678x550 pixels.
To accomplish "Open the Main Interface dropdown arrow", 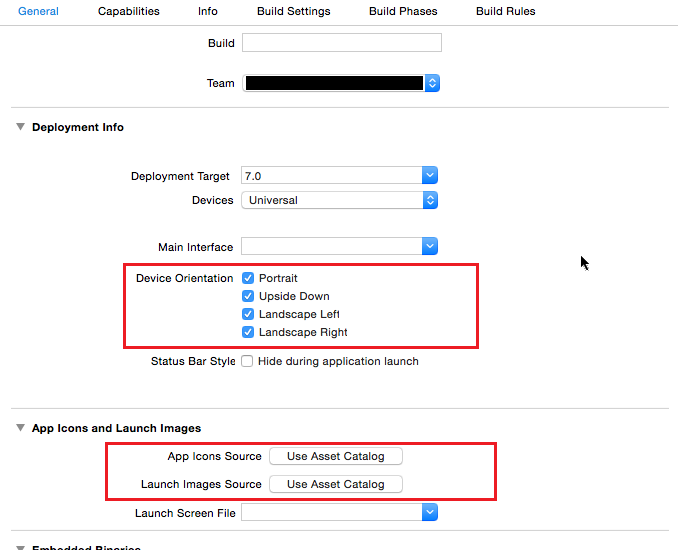I will 430,246.
